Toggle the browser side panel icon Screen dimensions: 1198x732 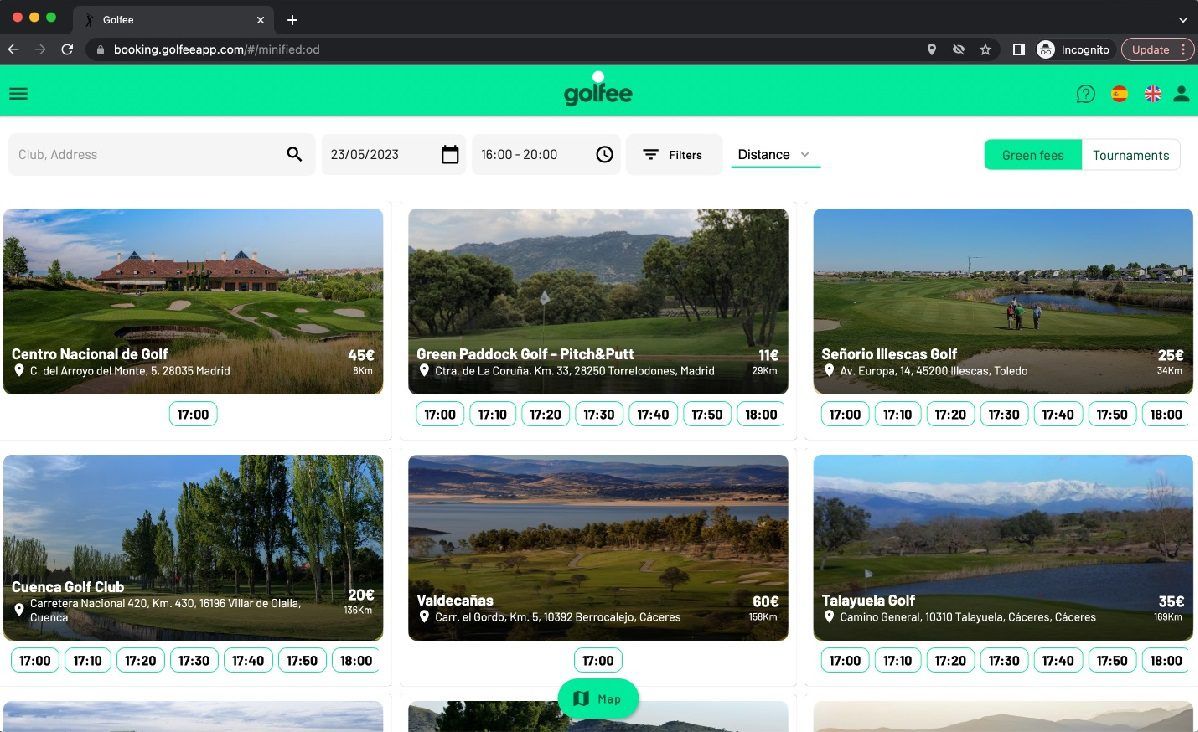pyautogui.click(x=1018, y=50)
